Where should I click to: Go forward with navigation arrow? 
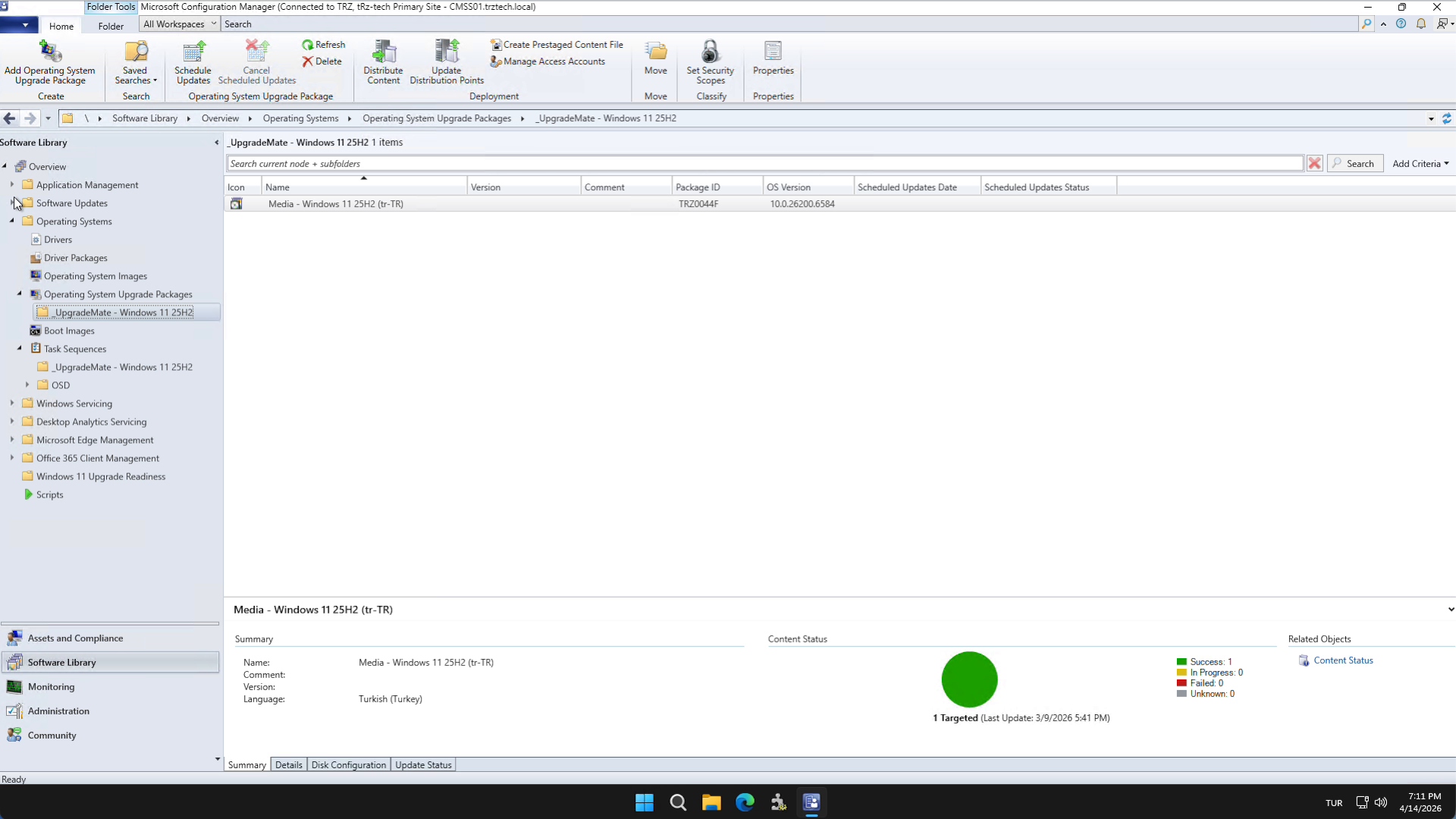pos(30,118)
